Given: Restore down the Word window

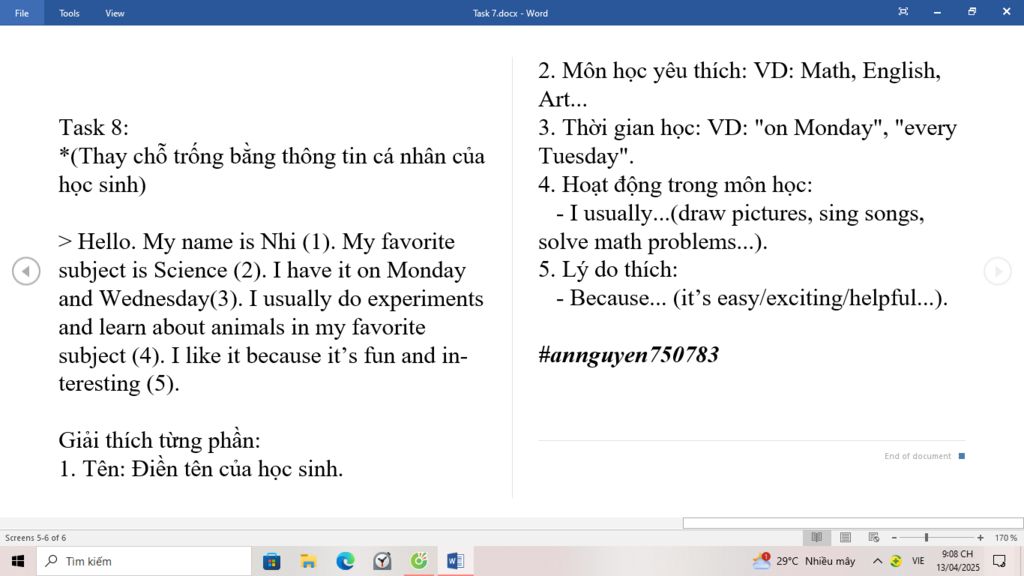Looking at the screenshot, I should coord(972,12).
